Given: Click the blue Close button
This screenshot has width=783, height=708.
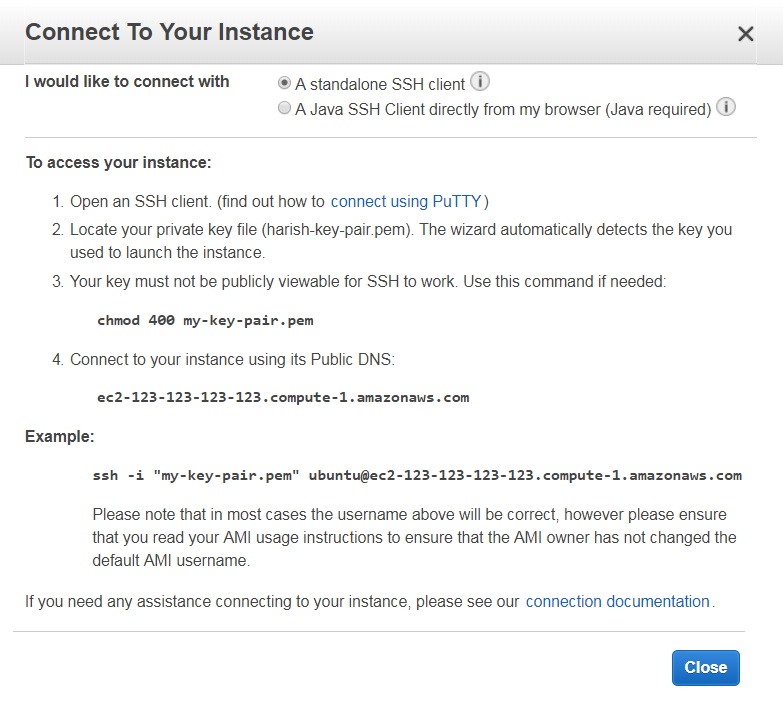Looking at the screenshot, I should point(706,668).
